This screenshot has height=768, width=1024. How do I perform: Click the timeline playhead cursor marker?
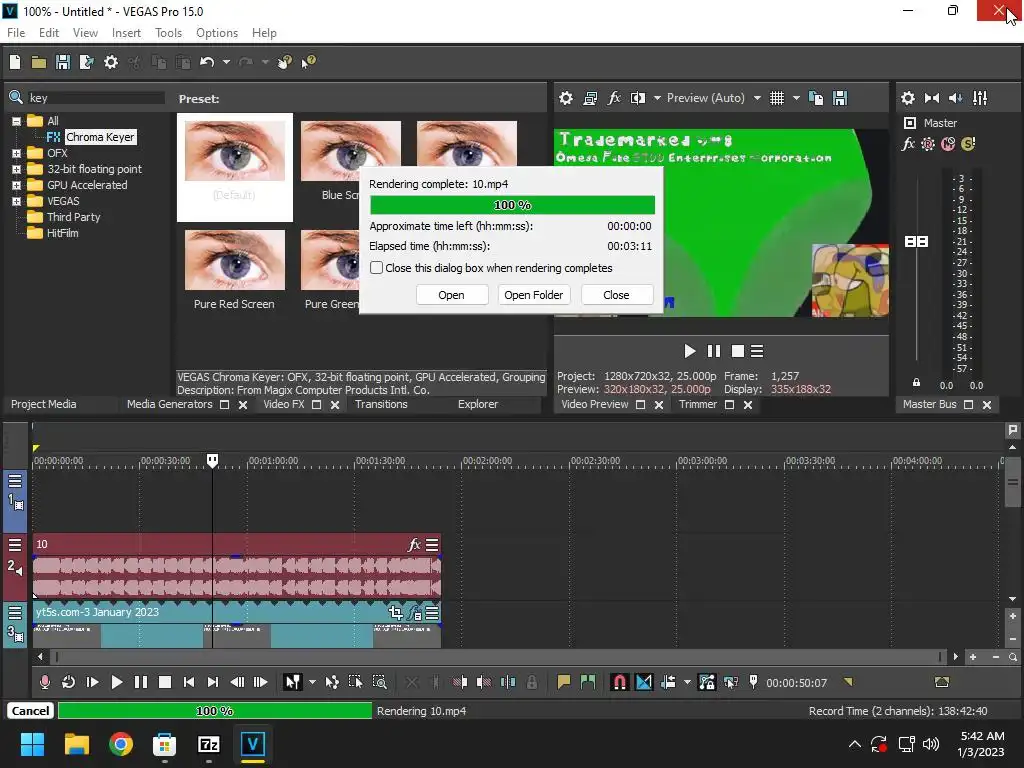pos(212,460)
